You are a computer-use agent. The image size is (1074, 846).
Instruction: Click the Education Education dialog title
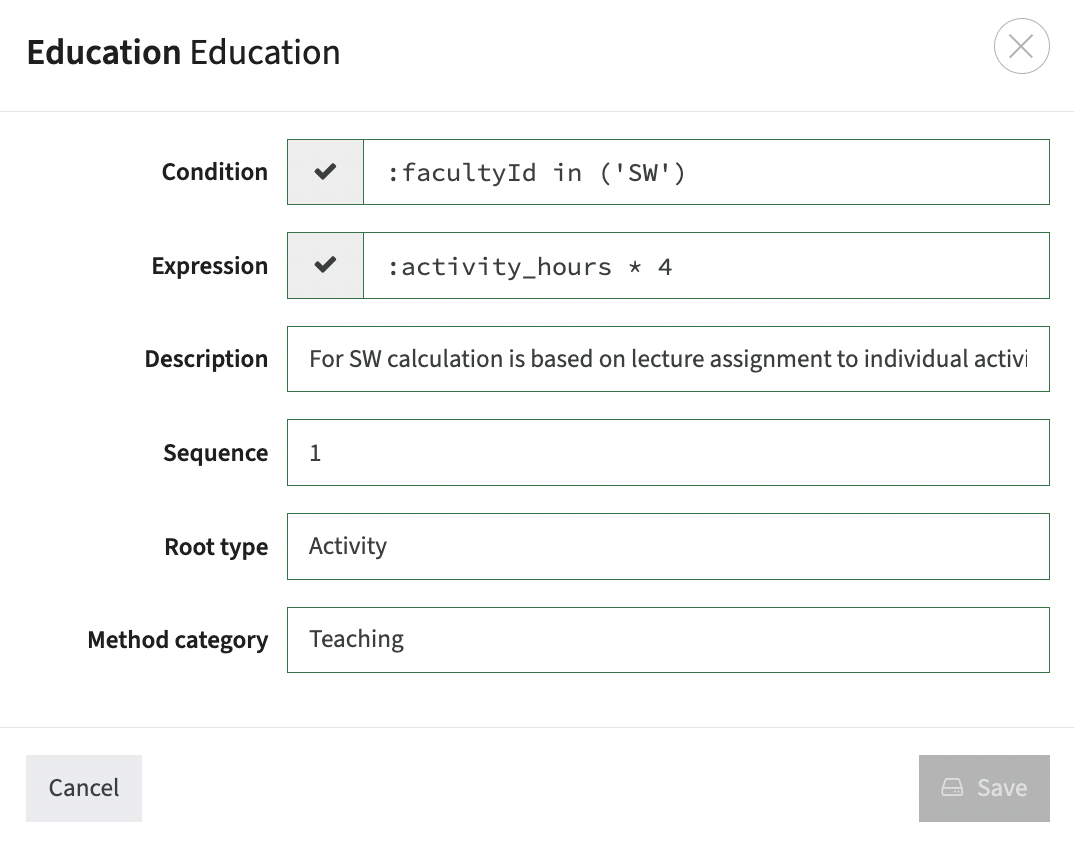pyautogui.click(x=184, y=53)
